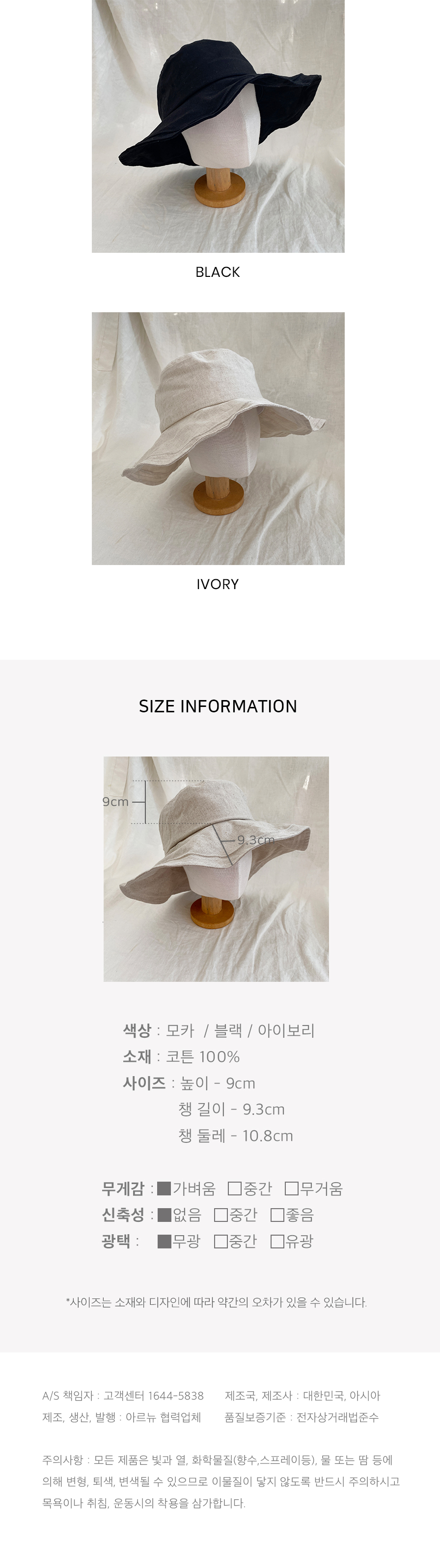Image resolution: width=440 pixels, height=1568 pixels.
Task: Toggle the 좋음 elasticity checkbox
Action: tap(277, 1215)
